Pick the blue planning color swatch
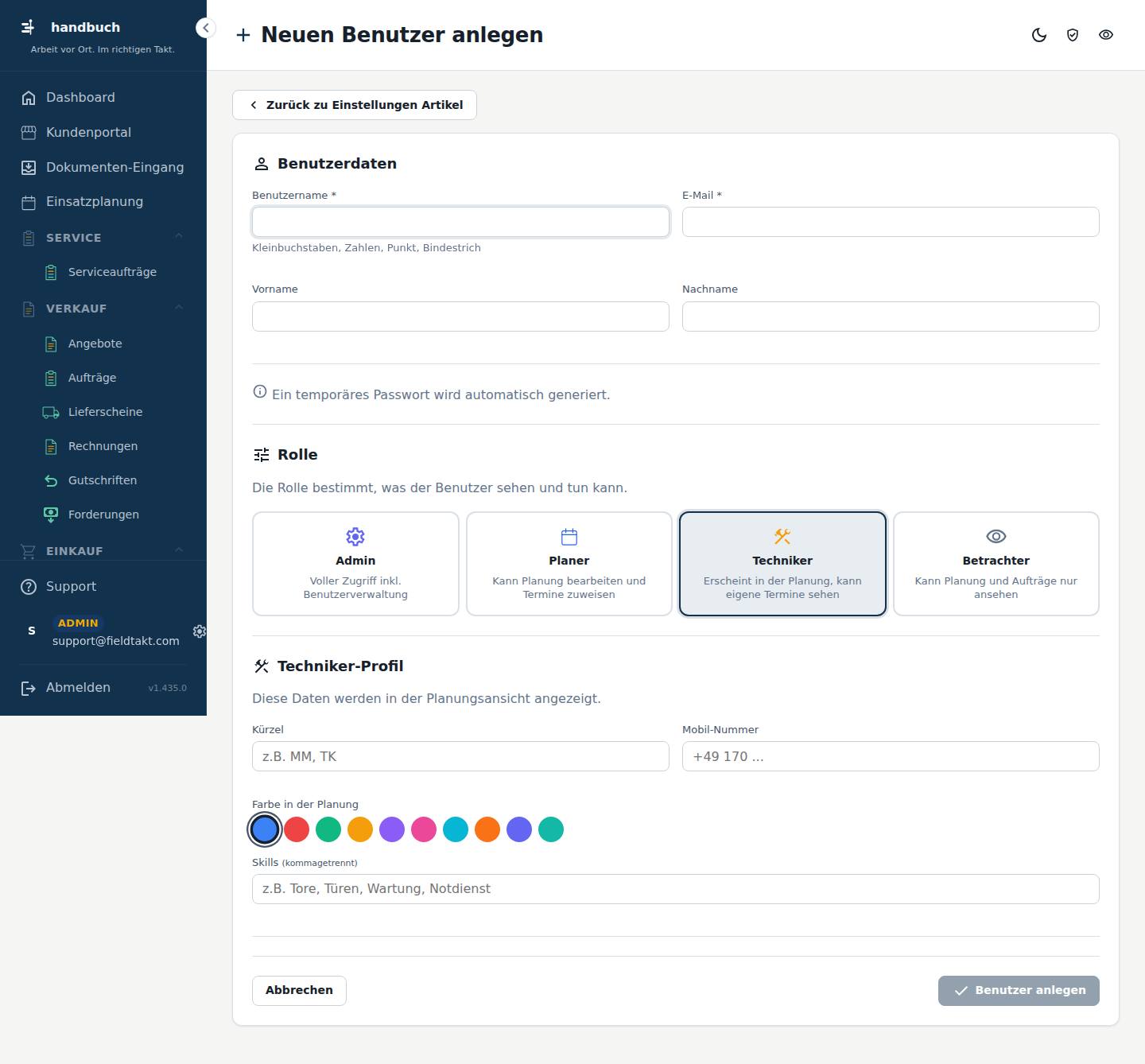The height and width of the screenshot is (1064, 1145). (265, 829)
